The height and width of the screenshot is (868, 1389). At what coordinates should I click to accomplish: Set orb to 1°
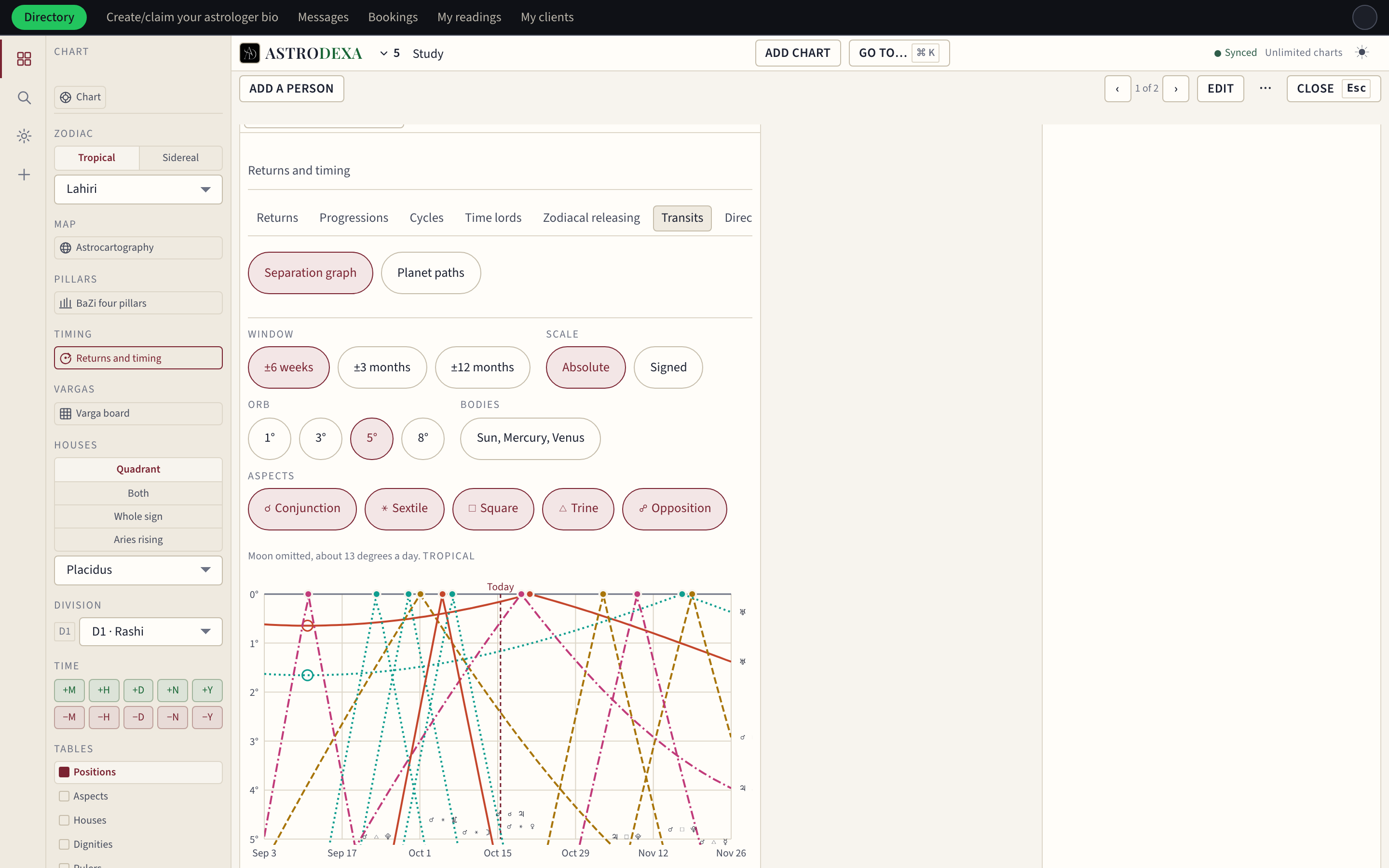[270, 439]
